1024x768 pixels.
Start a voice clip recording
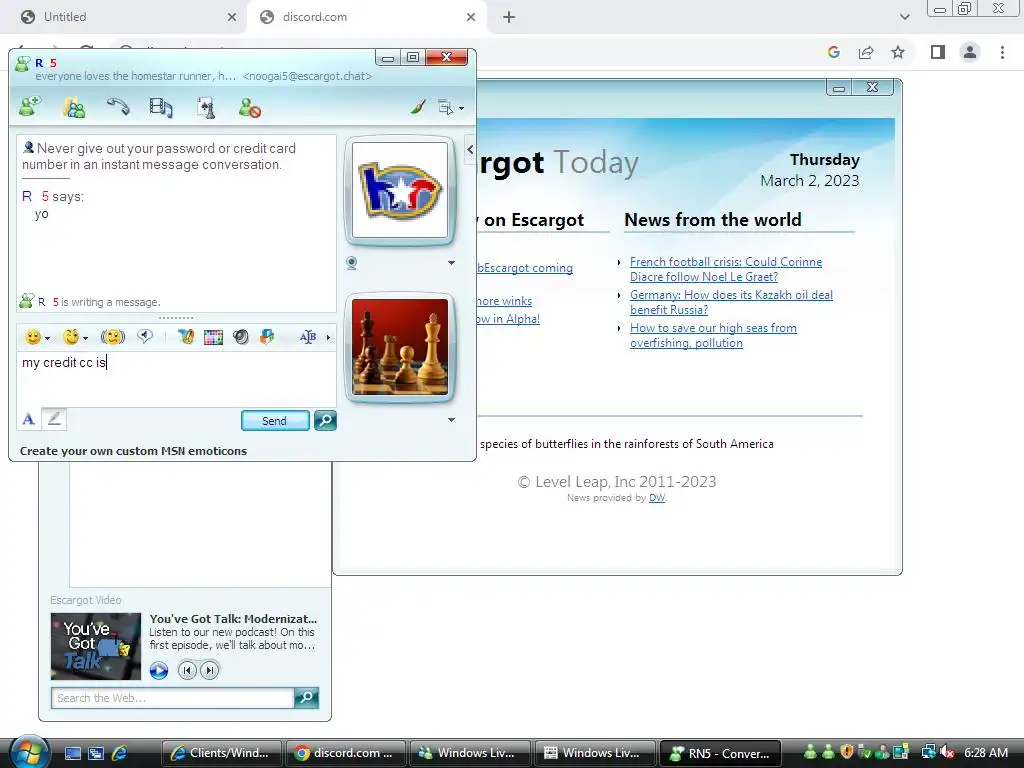[145, 336]
